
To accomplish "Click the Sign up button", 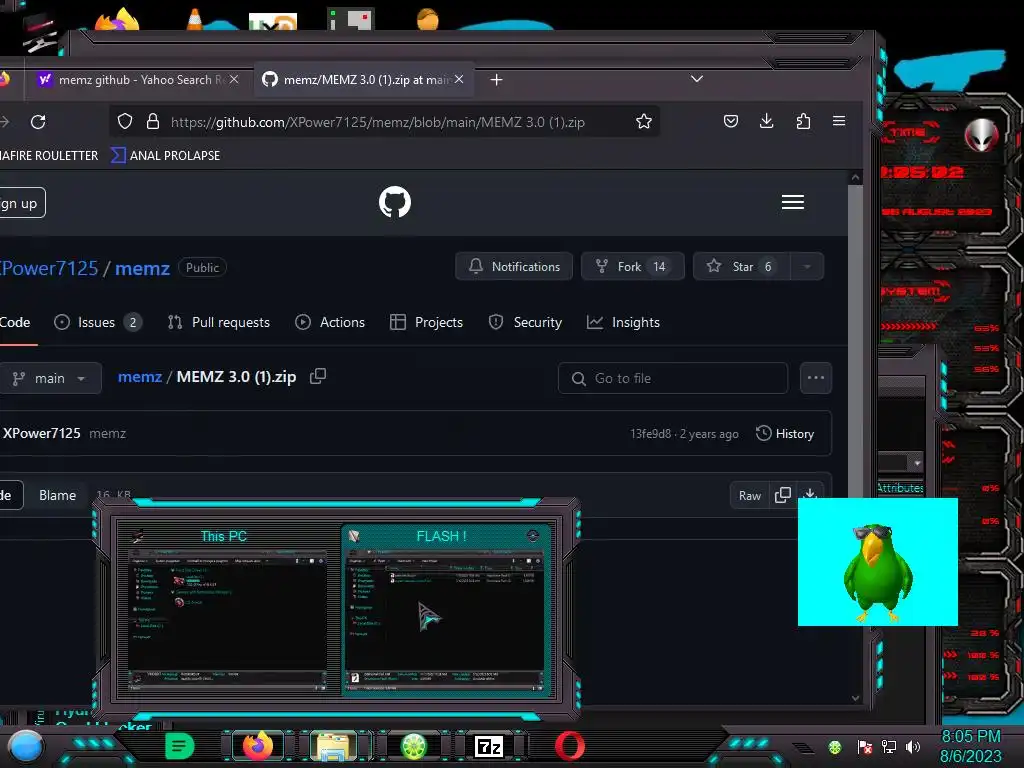I will click(x=20, y=203).
